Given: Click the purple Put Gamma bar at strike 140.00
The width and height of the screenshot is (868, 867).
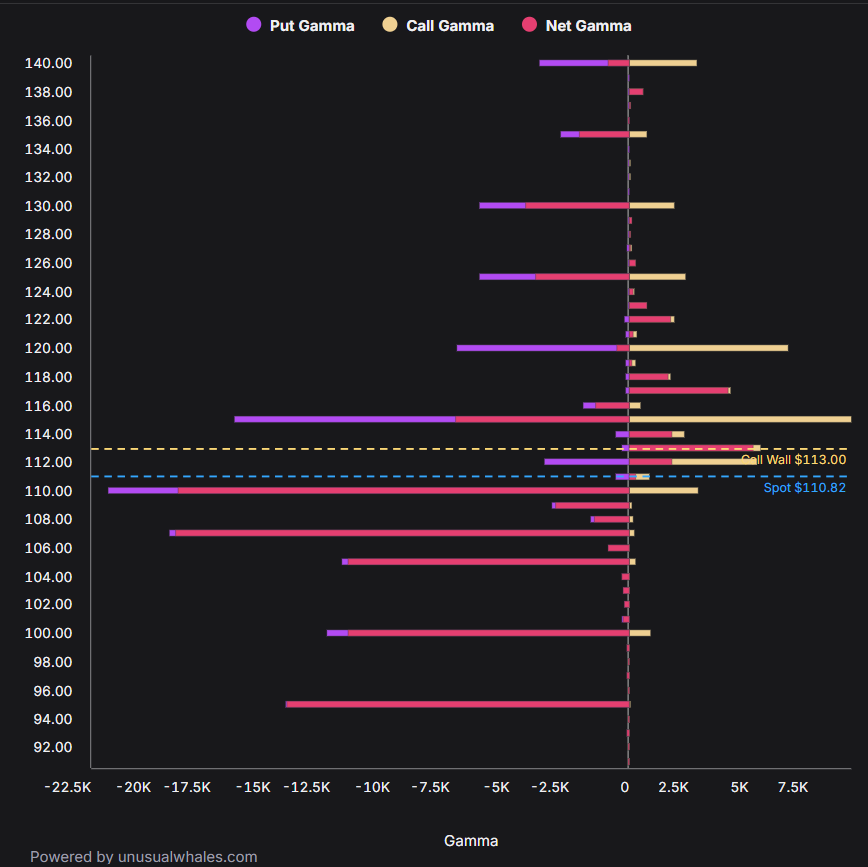Looking at the screenshot, I should click(574, 63).
